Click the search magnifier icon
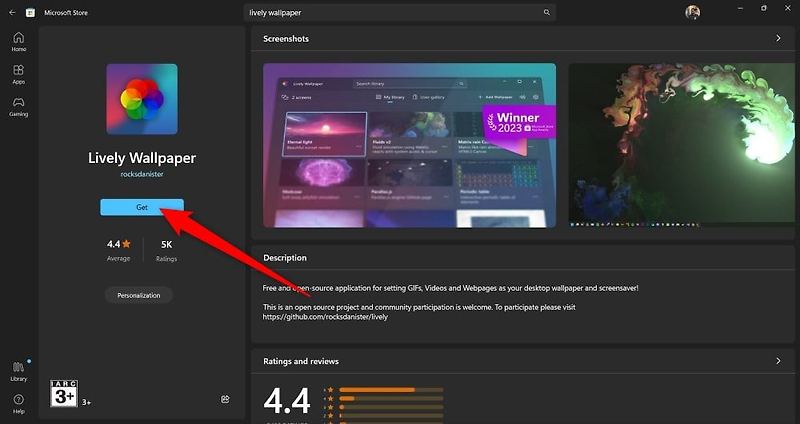The height and width of the screenshot is (424, 800). [546, 13]
